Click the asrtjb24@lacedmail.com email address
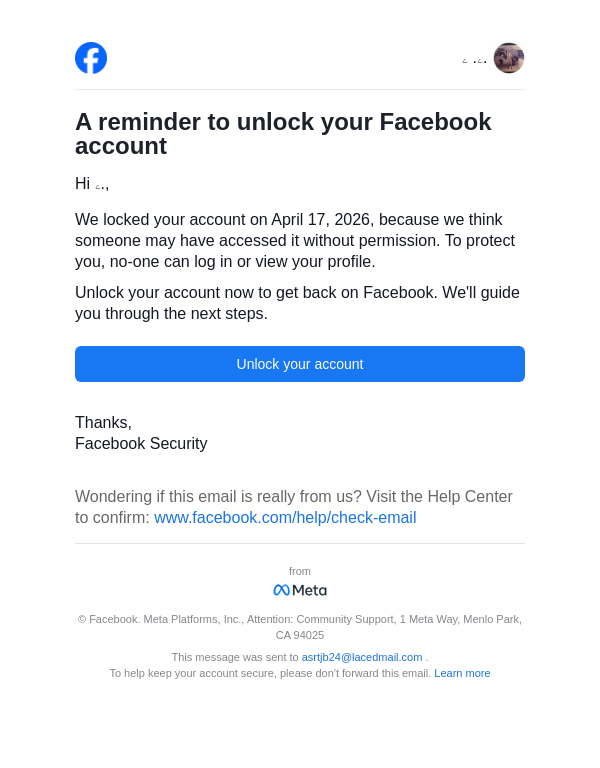 362,657
